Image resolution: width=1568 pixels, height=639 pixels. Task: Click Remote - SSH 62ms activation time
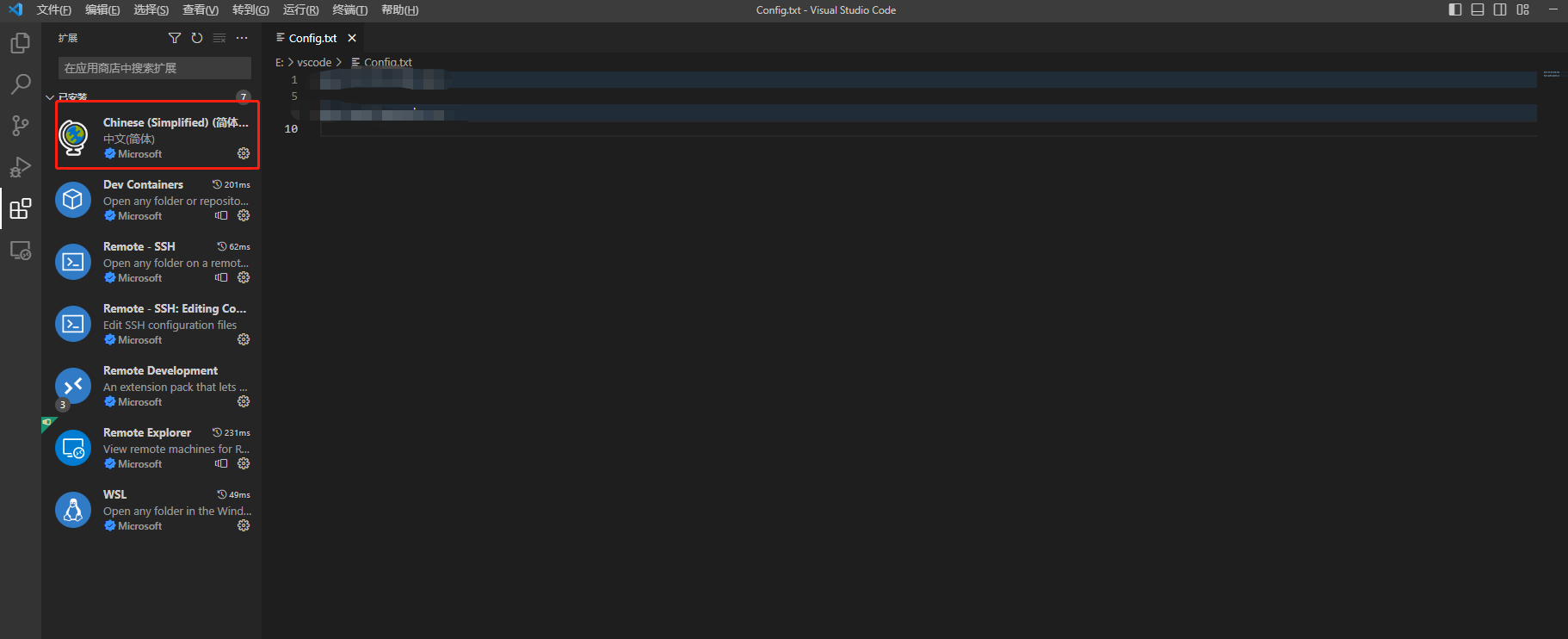pos(234,246)
